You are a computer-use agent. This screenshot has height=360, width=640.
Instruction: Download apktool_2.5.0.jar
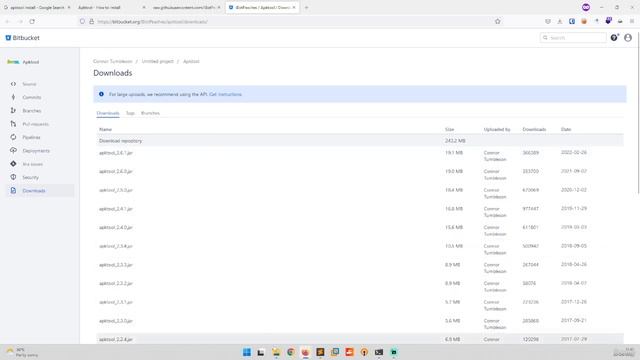pos(116,190)
